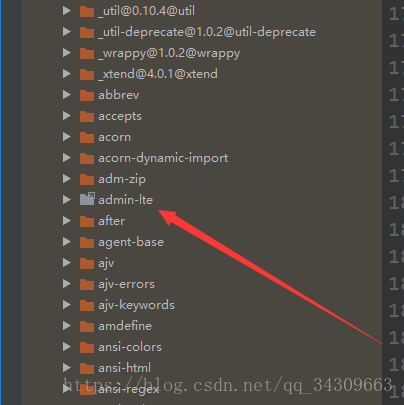404x405 pixels.
Task: Expand the accepts folder arrow
Action: click(67, 116)
